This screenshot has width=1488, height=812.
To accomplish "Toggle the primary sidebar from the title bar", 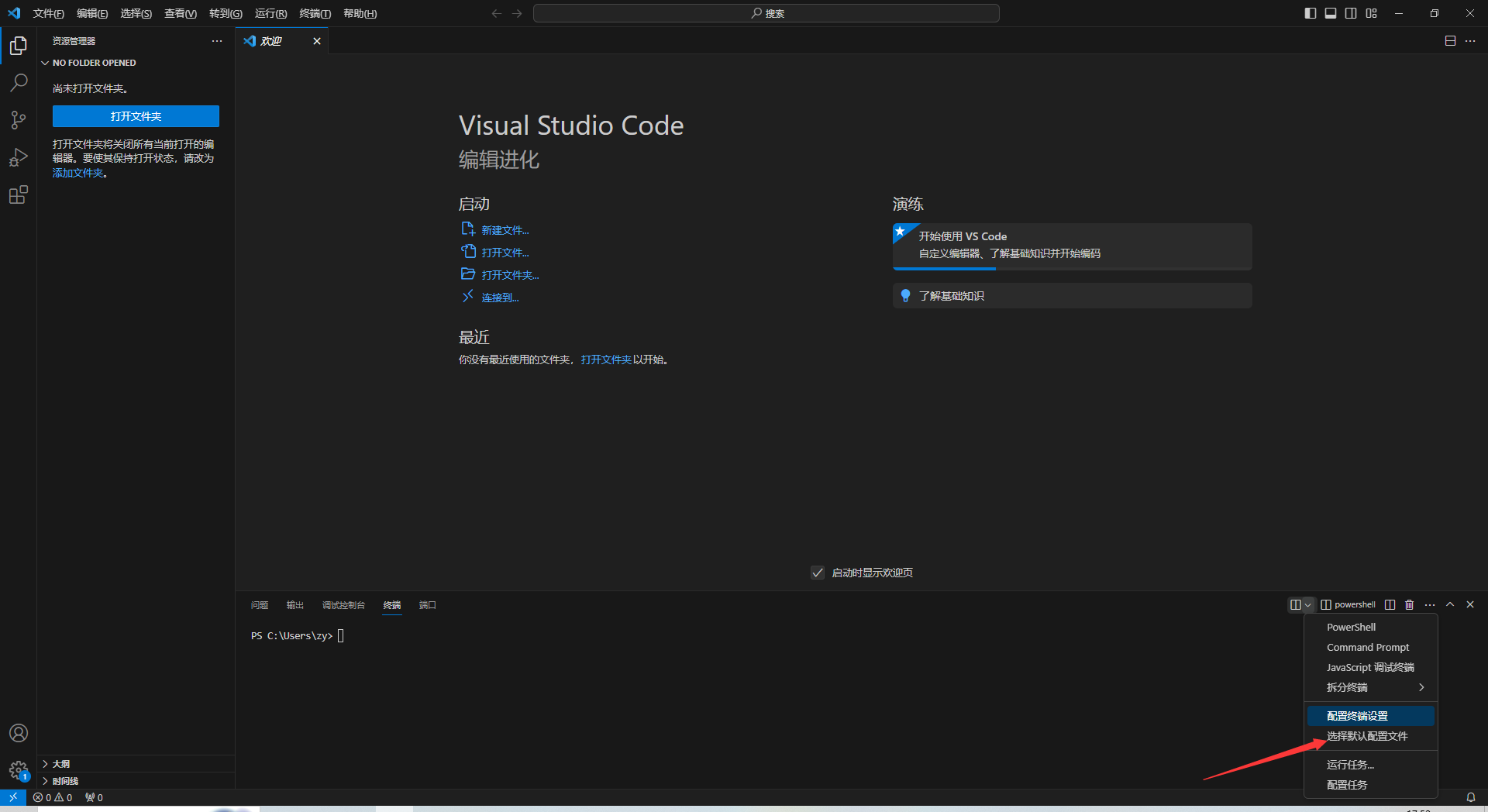I will (x=1311, y=13).
